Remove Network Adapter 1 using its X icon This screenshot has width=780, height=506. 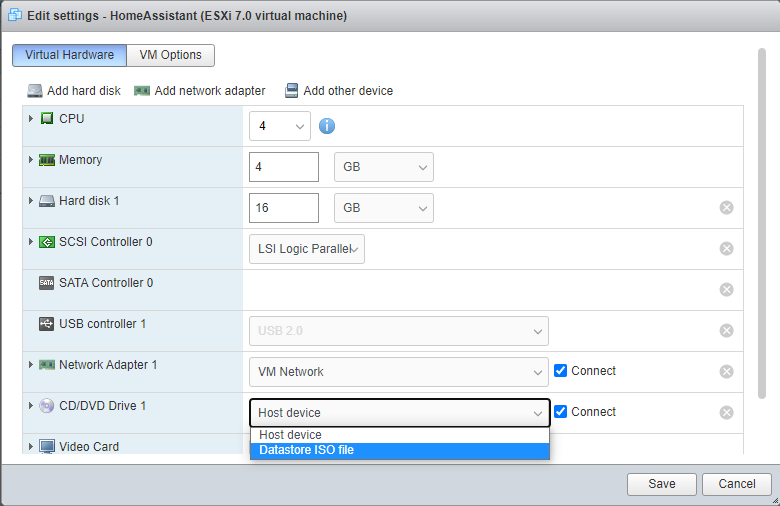coord(727,372)
